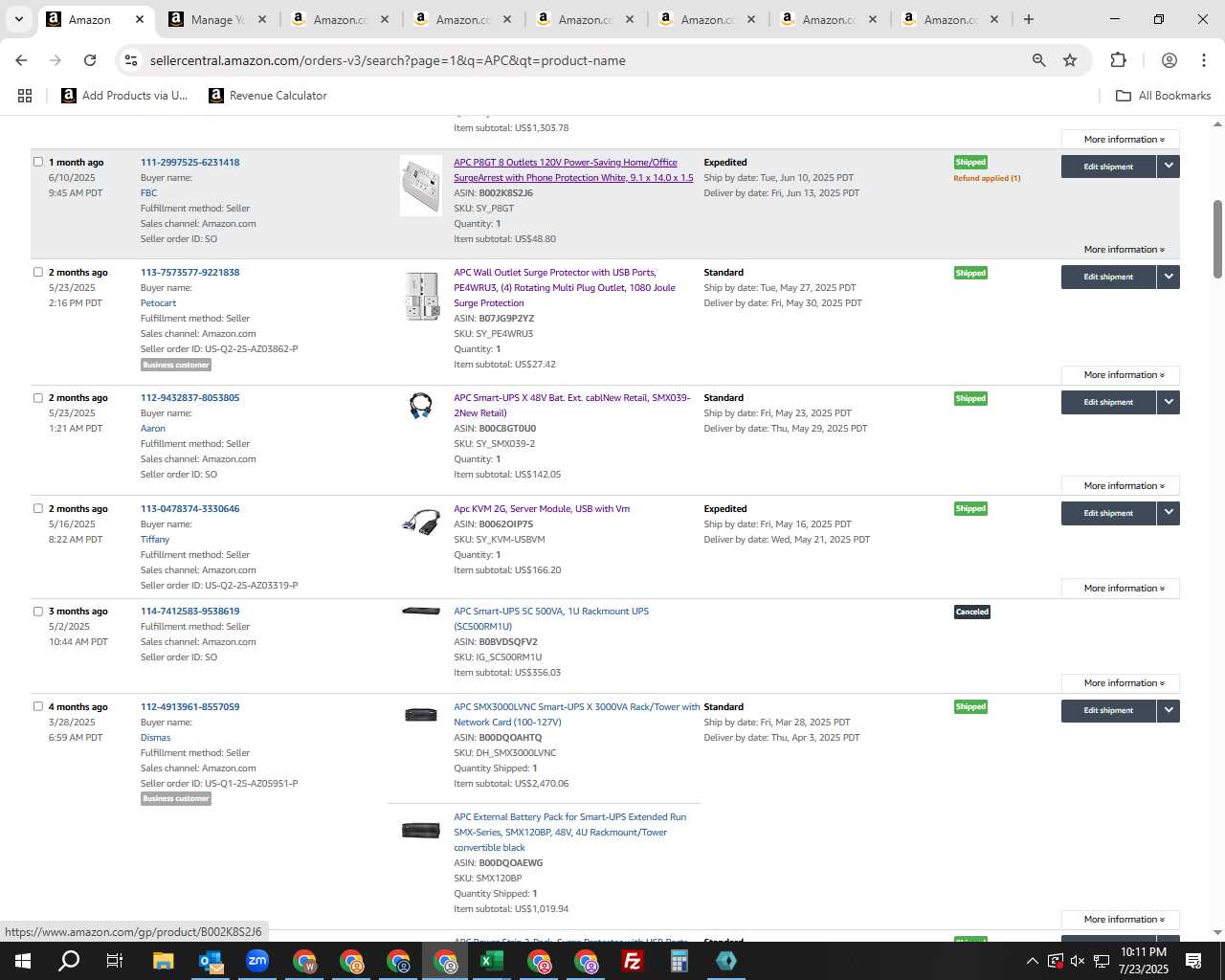Open Windows Search from taskbar

coord(69,961)
